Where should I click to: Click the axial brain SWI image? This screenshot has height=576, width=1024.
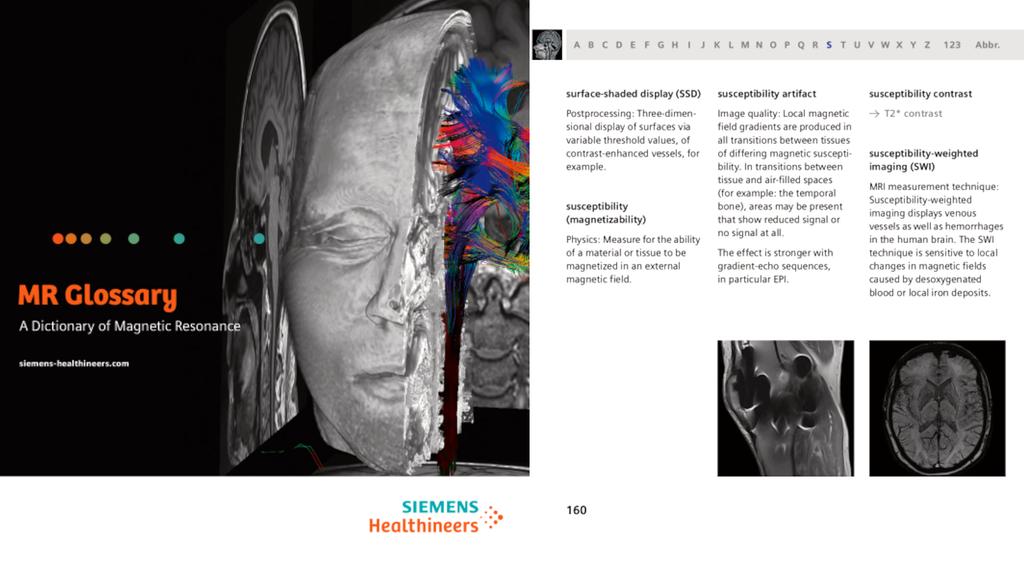pos(937,407)
